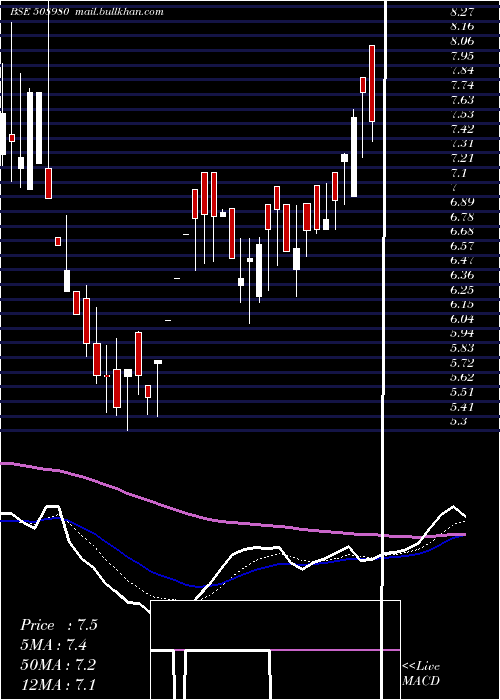Click the 7.95 price level label

[462, 56]
